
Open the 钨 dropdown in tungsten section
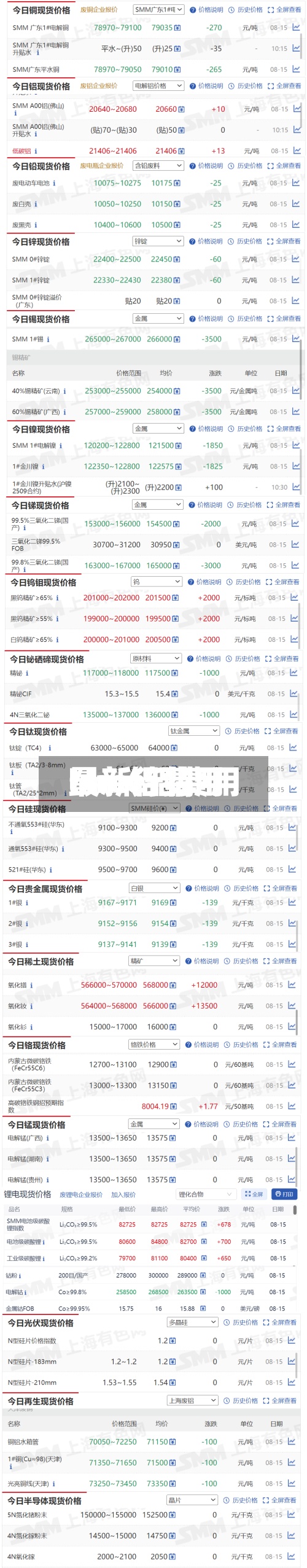tap(157, 582)
